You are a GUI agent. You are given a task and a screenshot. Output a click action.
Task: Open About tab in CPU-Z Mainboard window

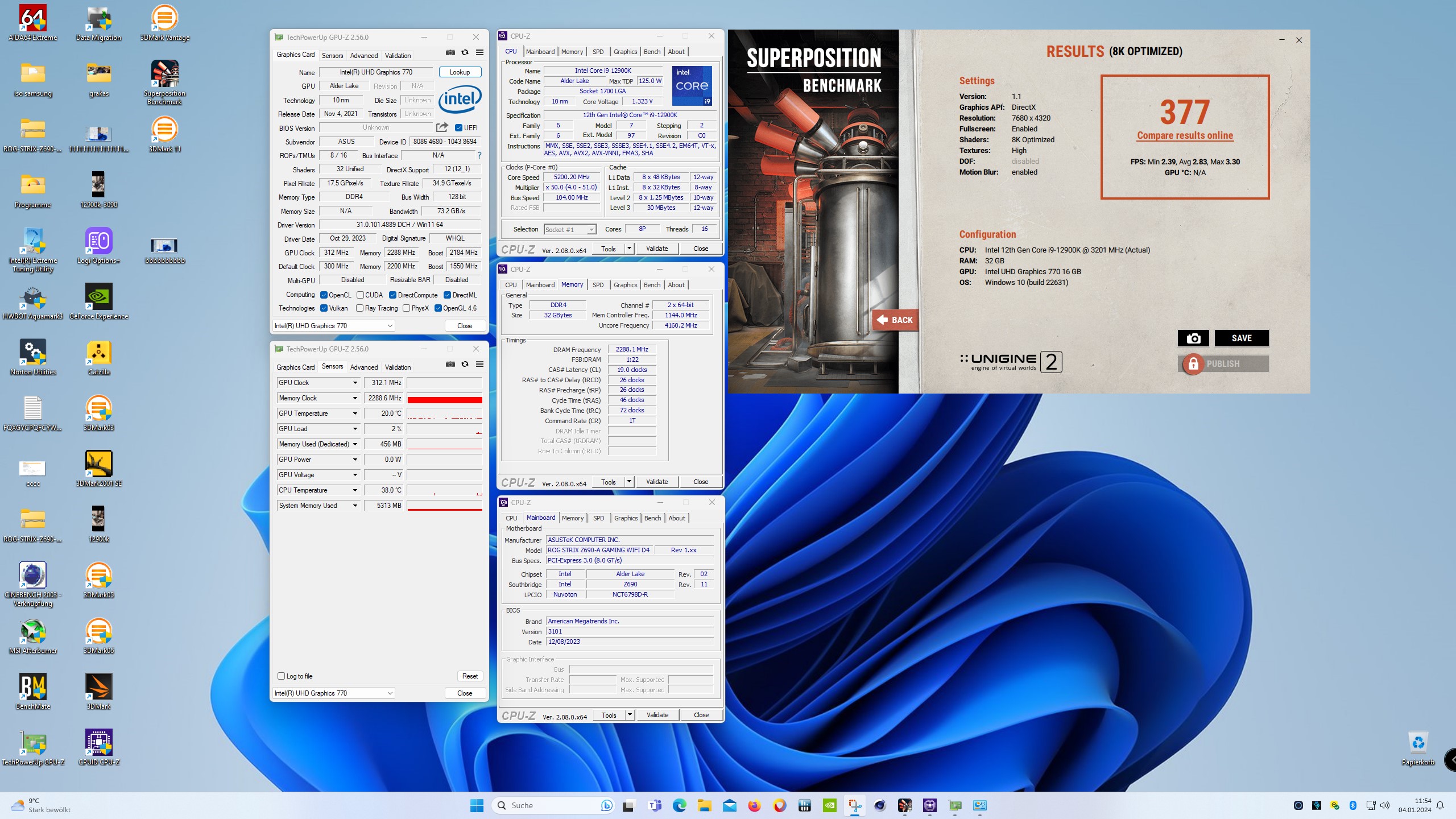[x=677, y=518]
